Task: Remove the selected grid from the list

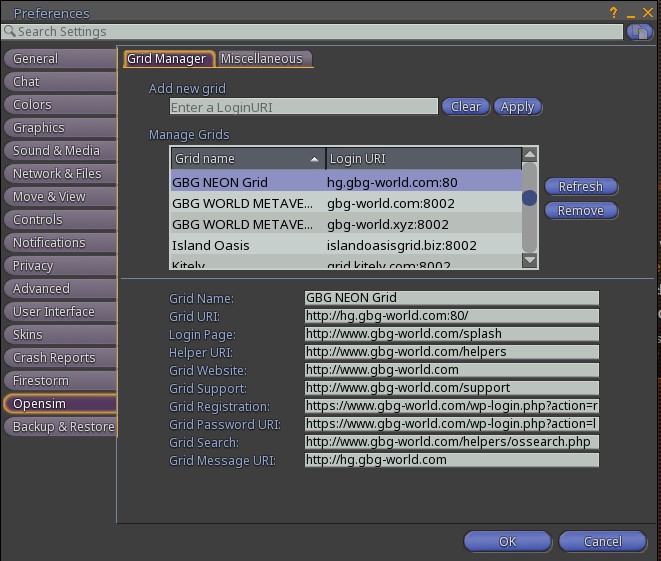Action: 580,211
